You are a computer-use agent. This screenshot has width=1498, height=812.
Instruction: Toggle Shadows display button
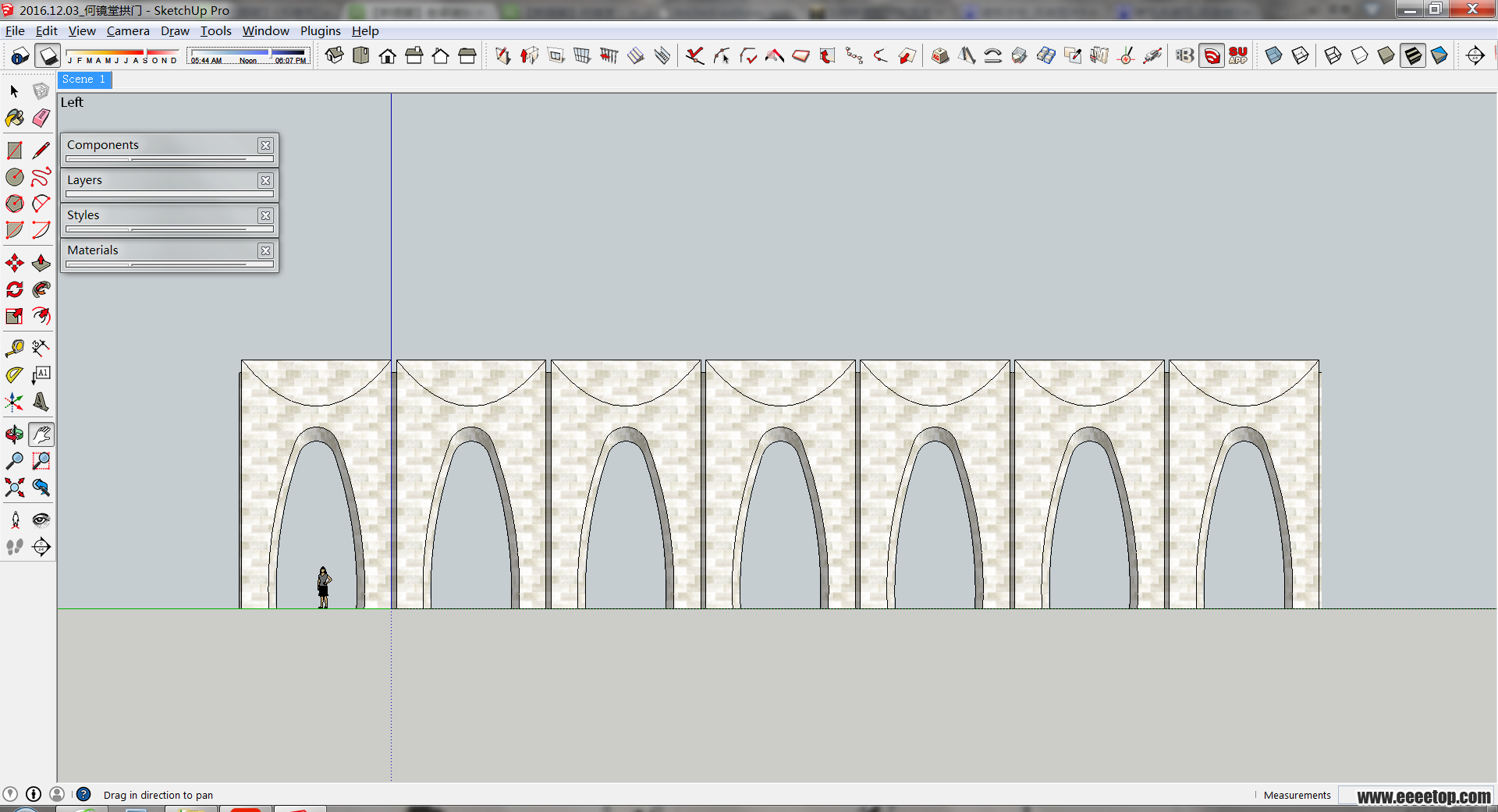tap(48, 55)
